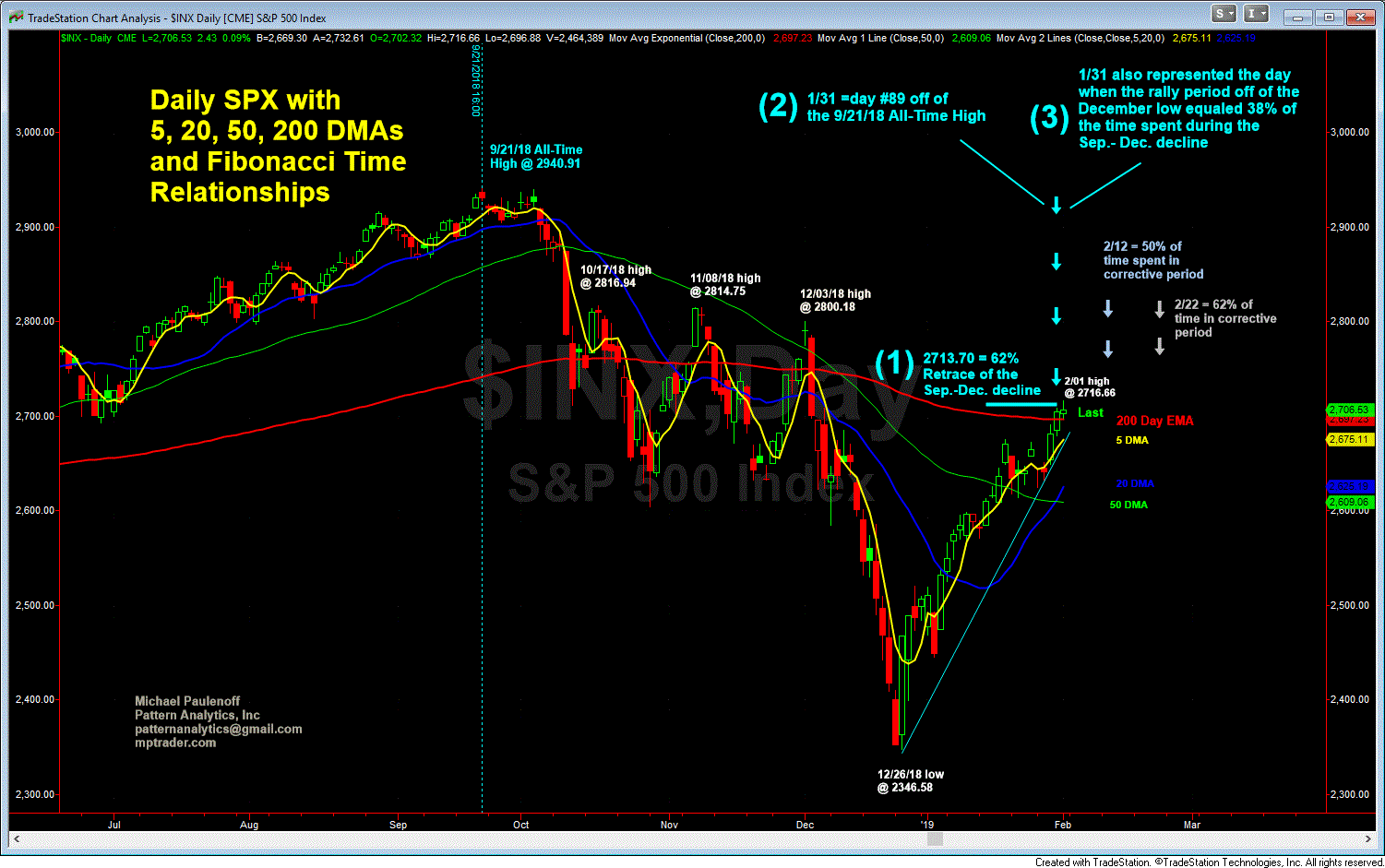
Task: Click the 'Nov' date axis label
Action: point(670,825)
